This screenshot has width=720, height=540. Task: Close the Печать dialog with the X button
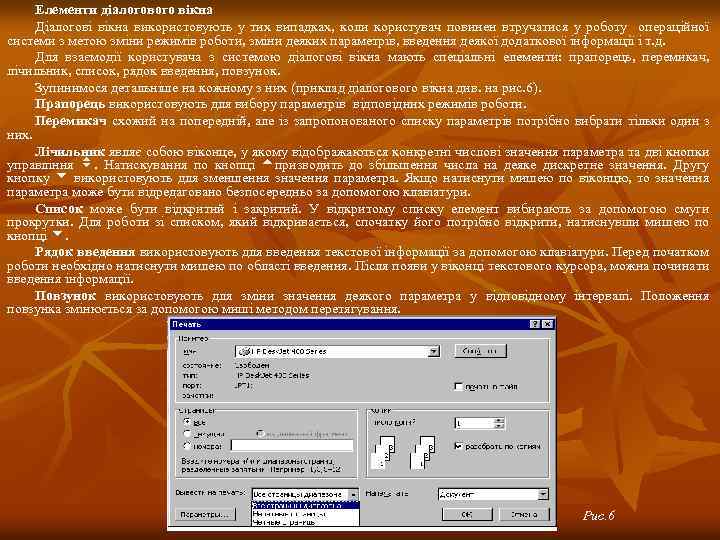[x=547, y=324]
